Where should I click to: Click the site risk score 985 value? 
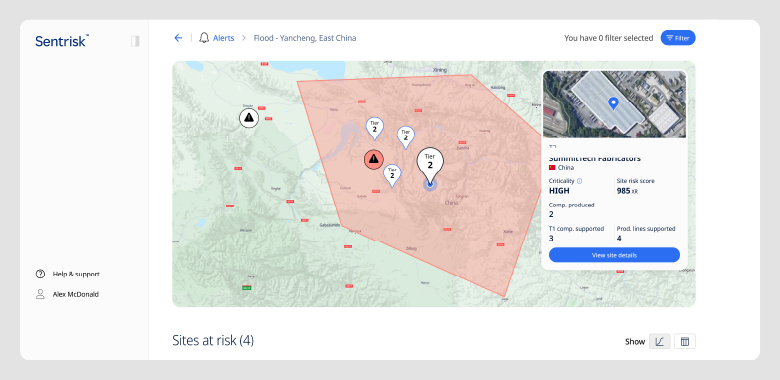(623, 190)
